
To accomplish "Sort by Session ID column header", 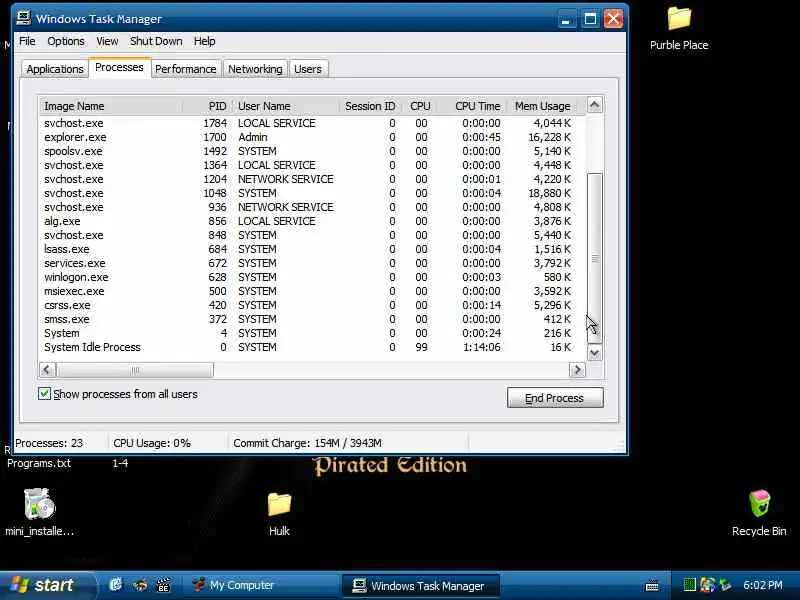I will [370, 106].
